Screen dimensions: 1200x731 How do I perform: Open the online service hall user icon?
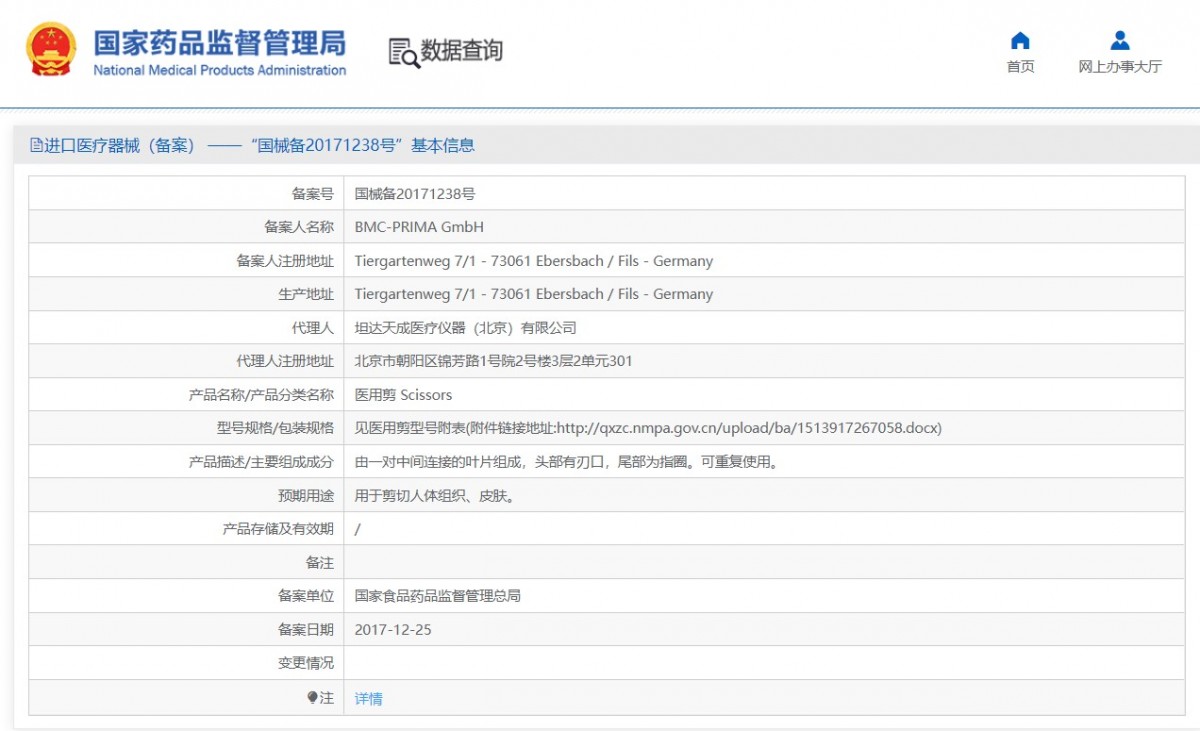click(x=1120, y=41)
